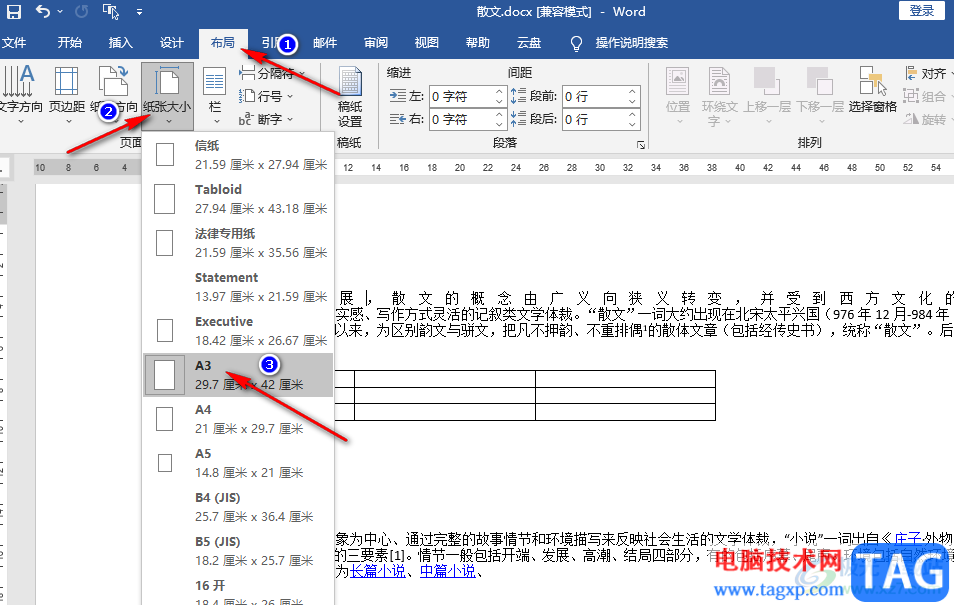
Task: Follow the 庄子 hyperlink in document
Action: tap(908, 539)
